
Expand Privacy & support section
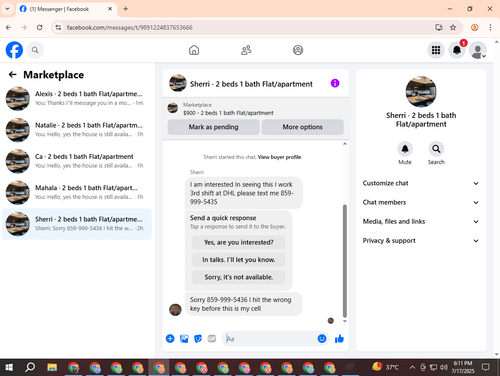[421, 241]
